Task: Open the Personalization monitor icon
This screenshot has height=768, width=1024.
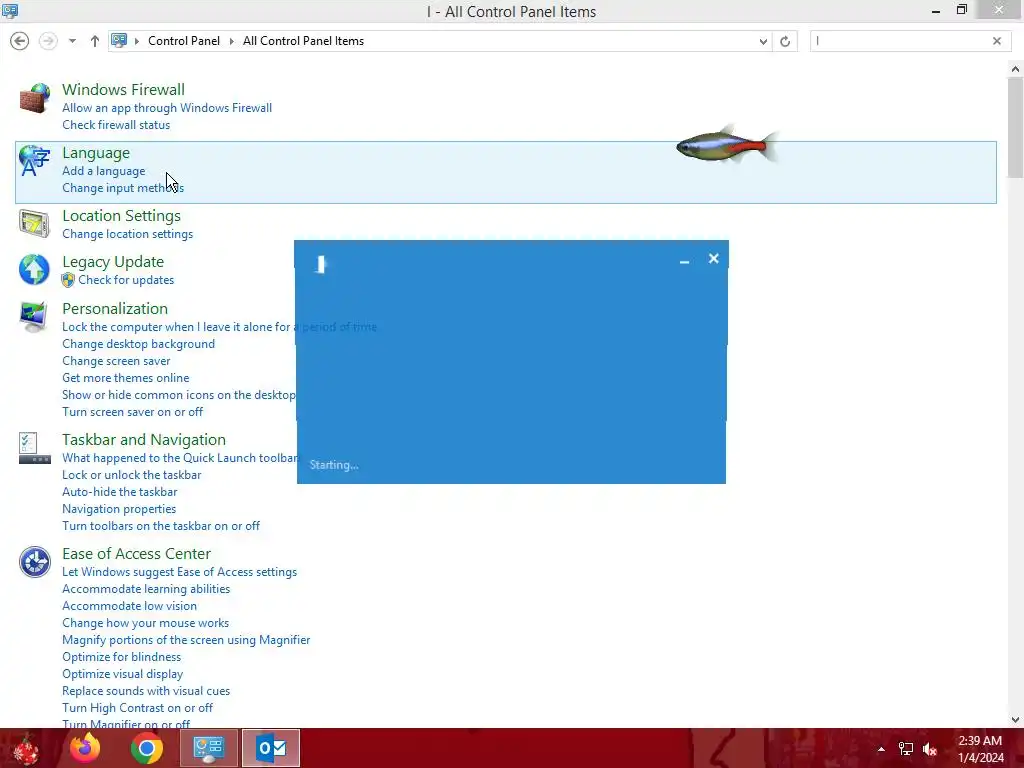Action: pyautogui.click(x=34, y=317)
